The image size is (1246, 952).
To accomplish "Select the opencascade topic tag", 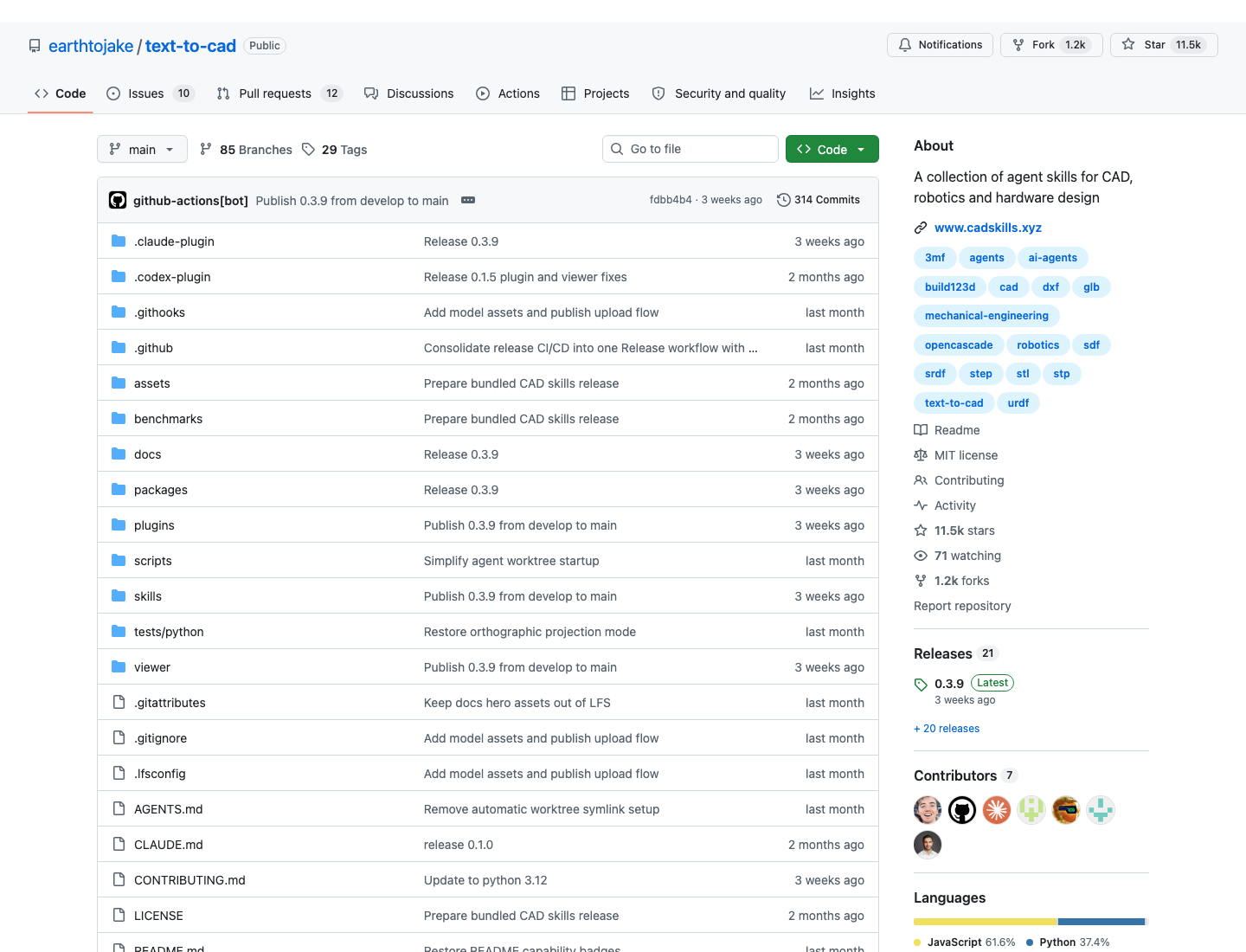I will click(x=959, y=345).
